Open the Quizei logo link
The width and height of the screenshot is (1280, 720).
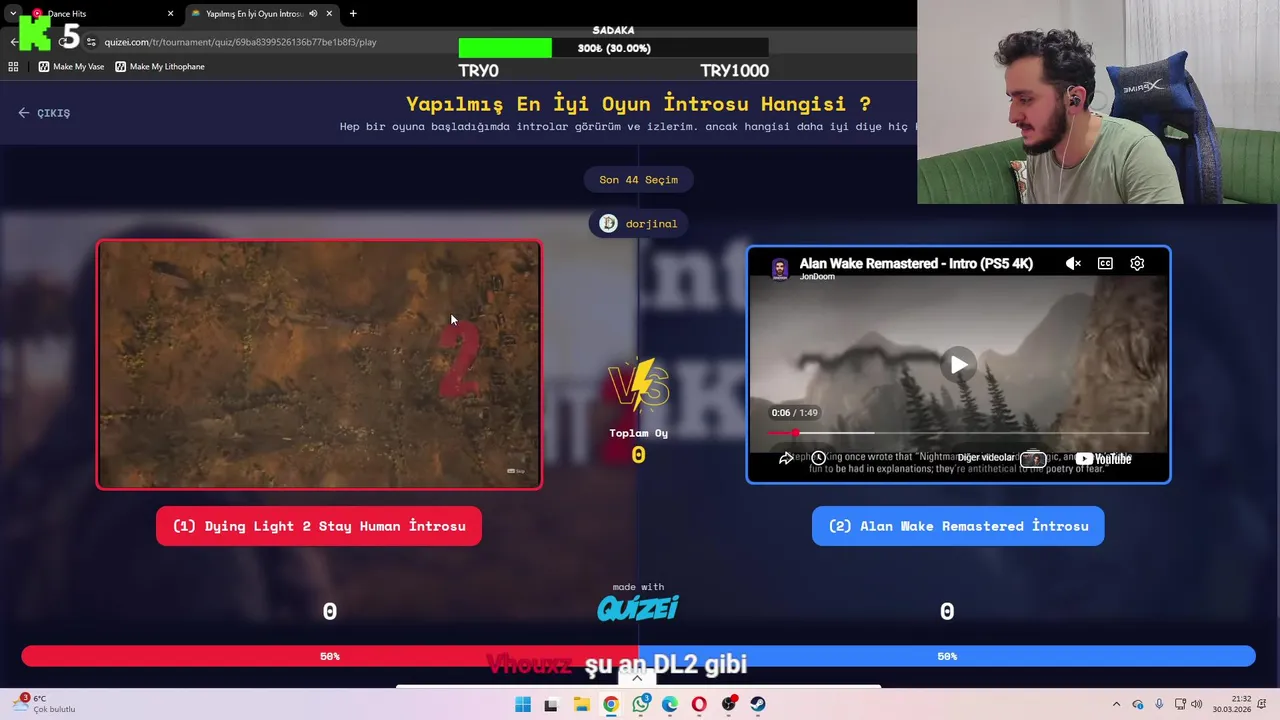[x=638, y=608]
